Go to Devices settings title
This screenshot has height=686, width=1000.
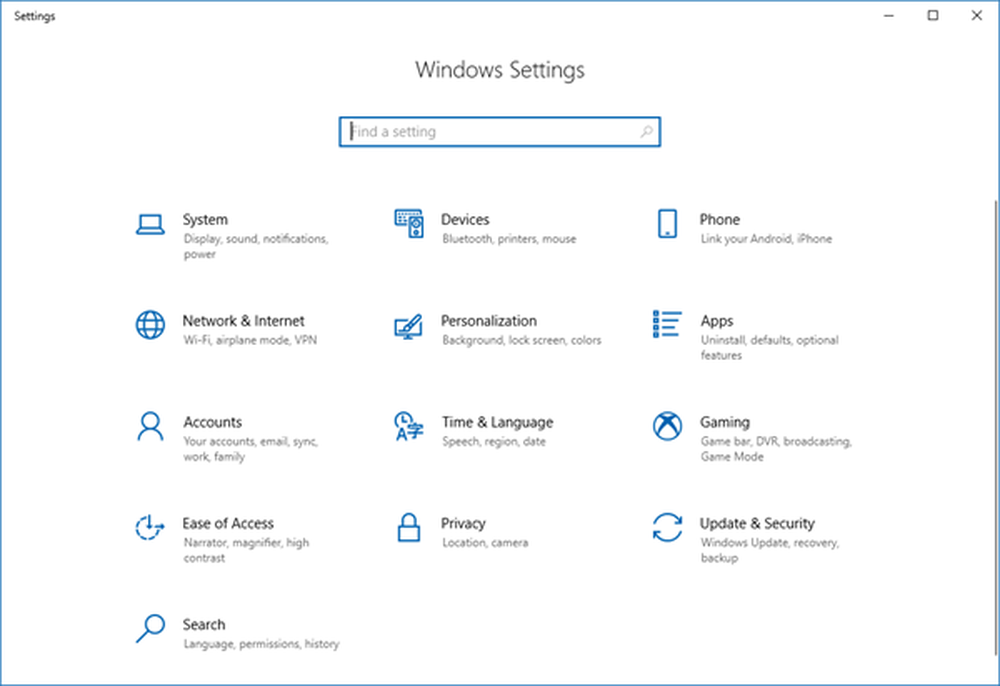[x=465, y=219]
